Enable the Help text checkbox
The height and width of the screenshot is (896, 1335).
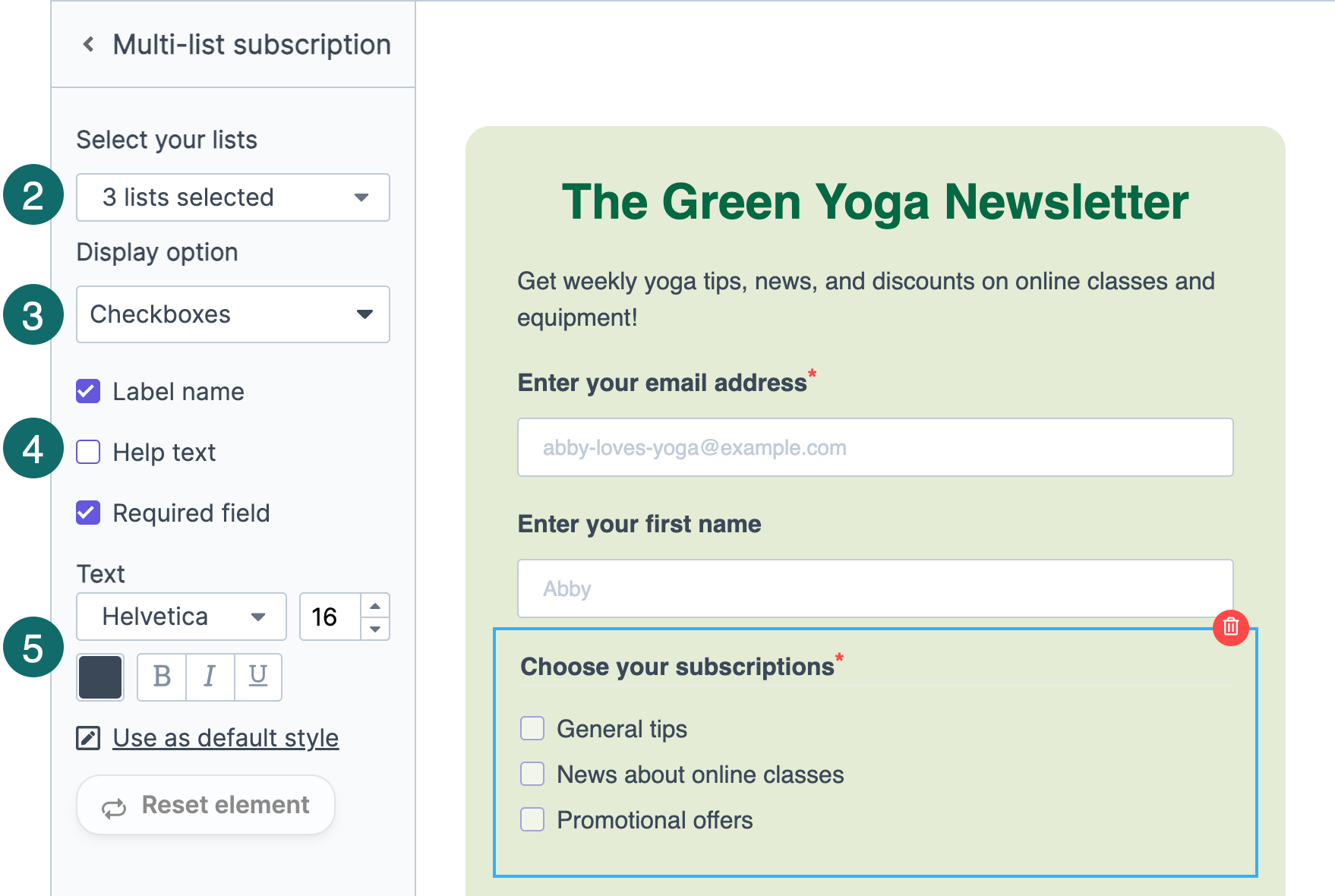click(88, 453)
